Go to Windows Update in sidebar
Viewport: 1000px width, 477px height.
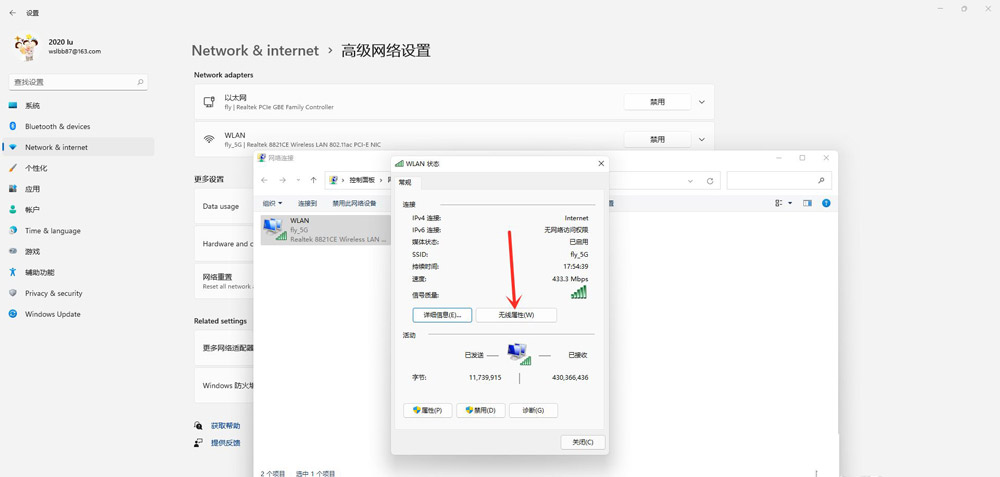[52, 314]
